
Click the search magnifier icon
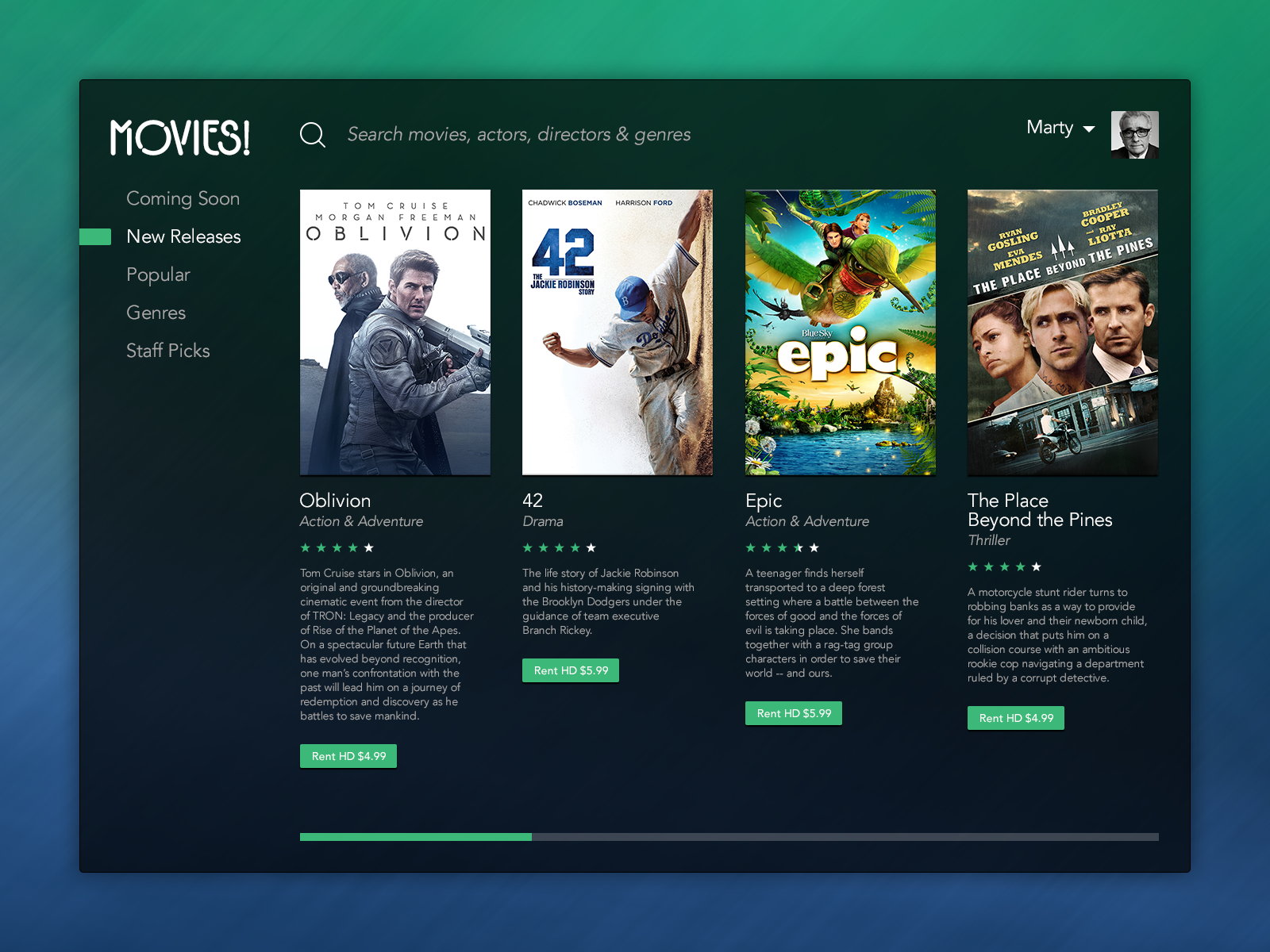tap(313, 135)
